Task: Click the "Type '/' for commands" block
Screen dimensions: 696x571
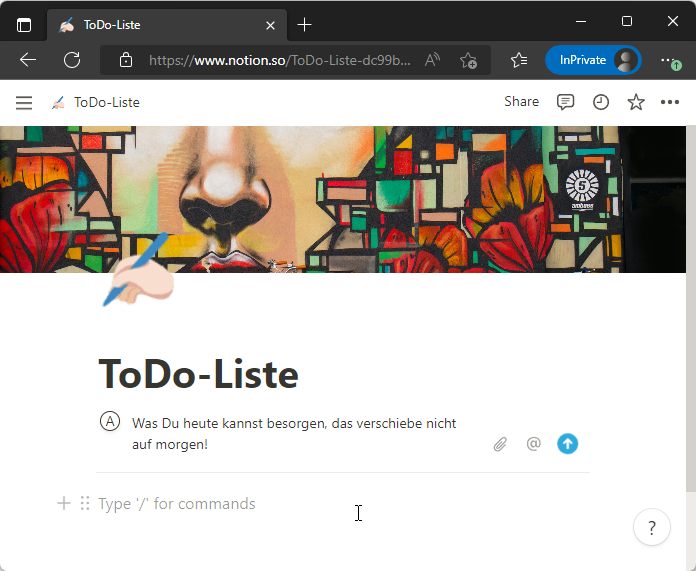Action: pyautogui.click(x=177, y=504)
